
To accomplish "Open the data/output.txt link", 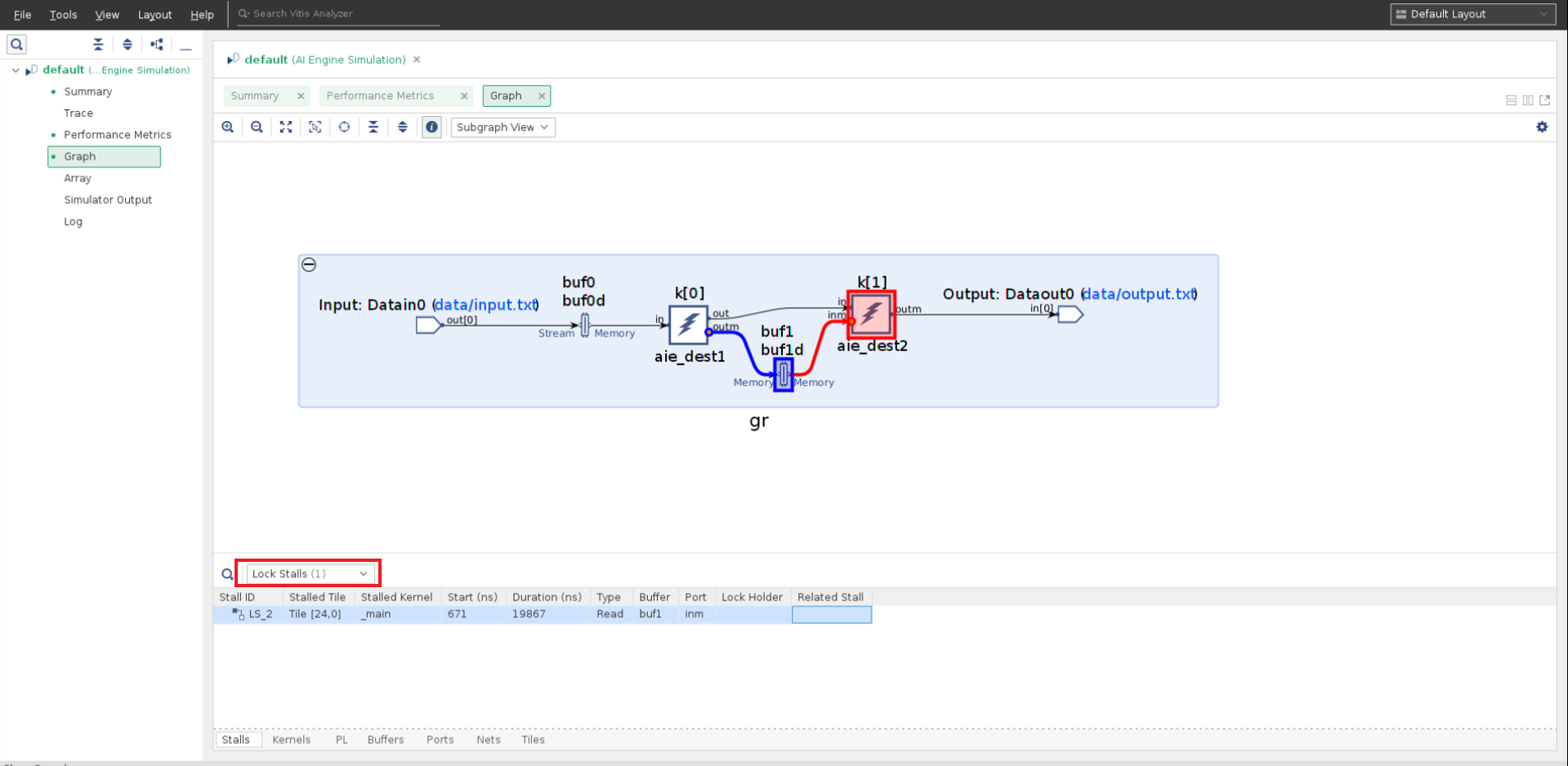I will 1139,294.
